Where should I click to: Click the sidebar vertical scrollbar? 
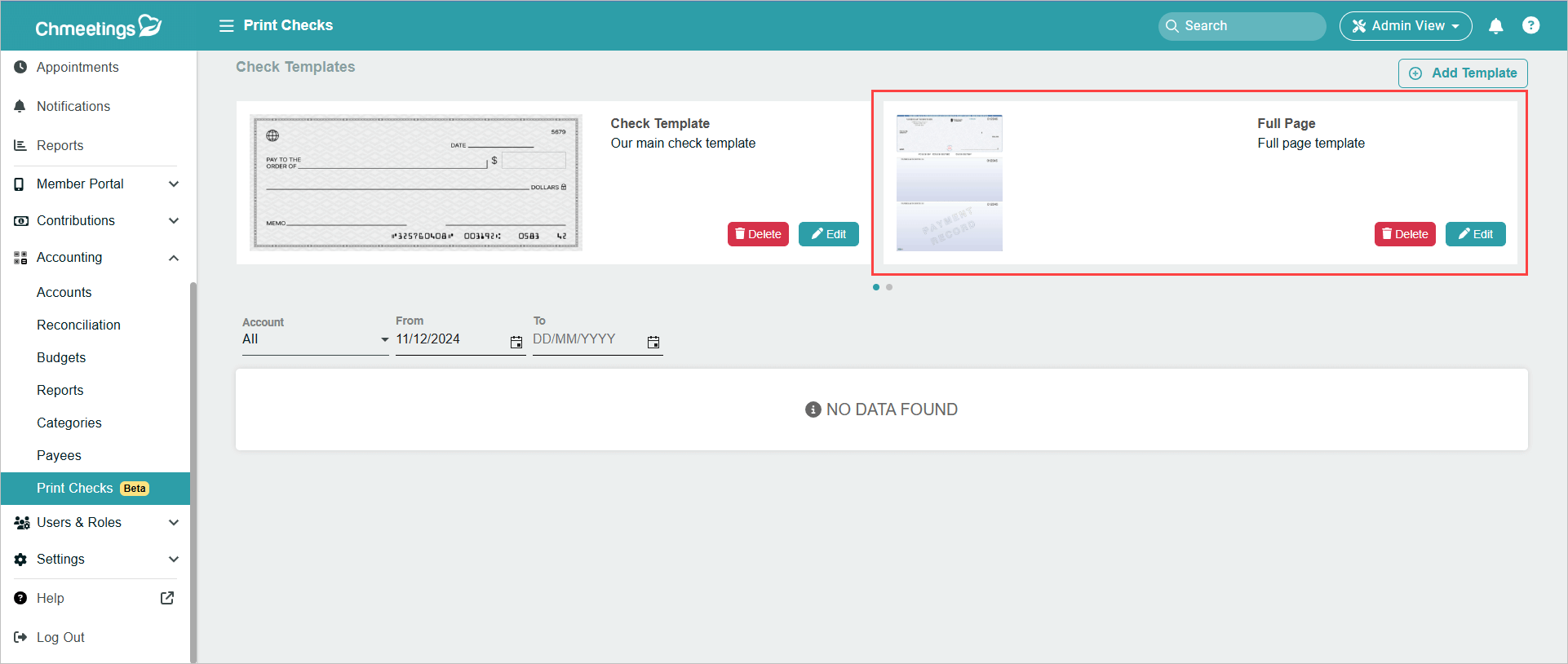[193, 472]
